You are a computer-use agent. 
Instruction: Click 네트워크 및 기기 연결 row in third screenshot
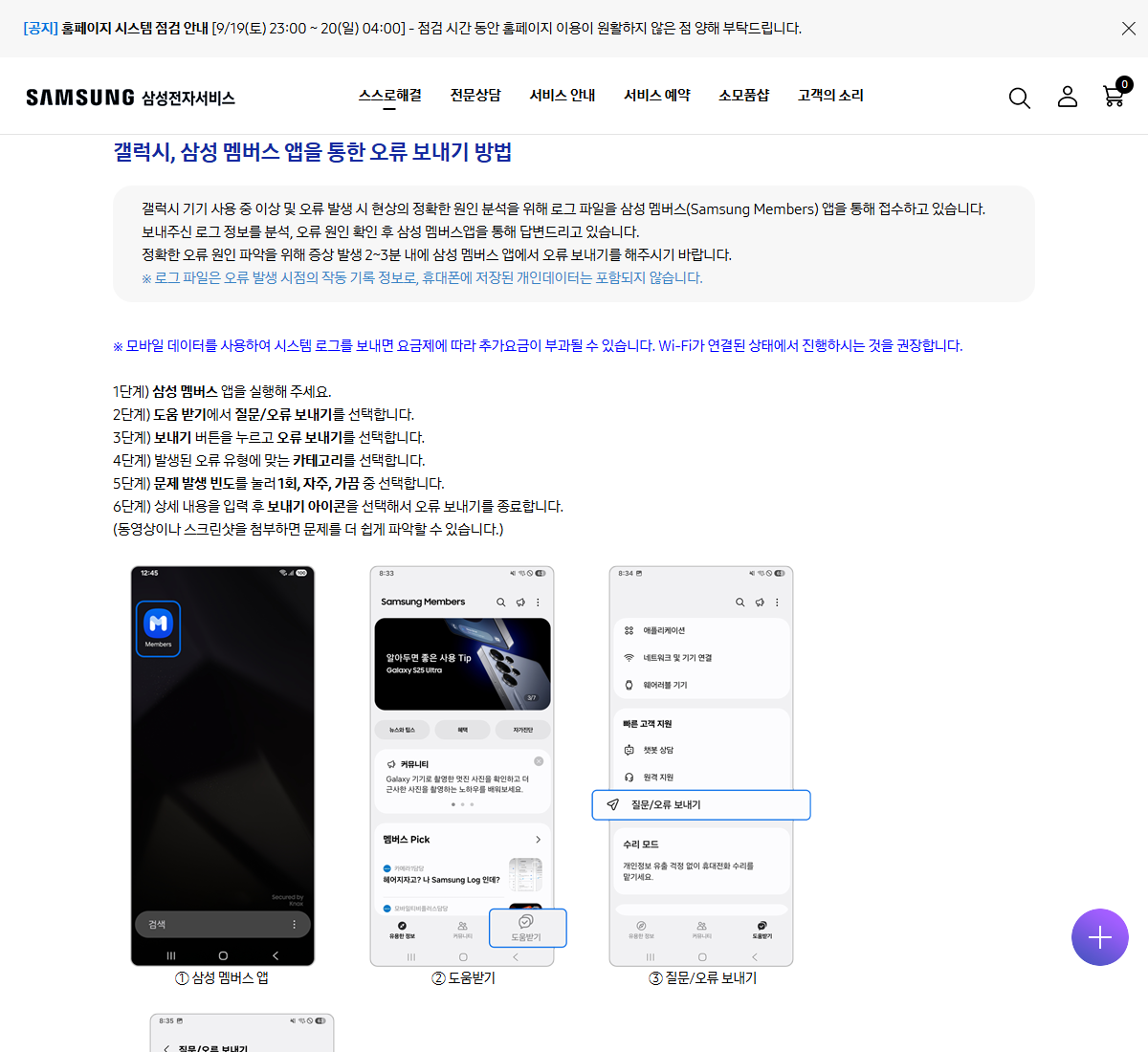[x=701, y=658]
